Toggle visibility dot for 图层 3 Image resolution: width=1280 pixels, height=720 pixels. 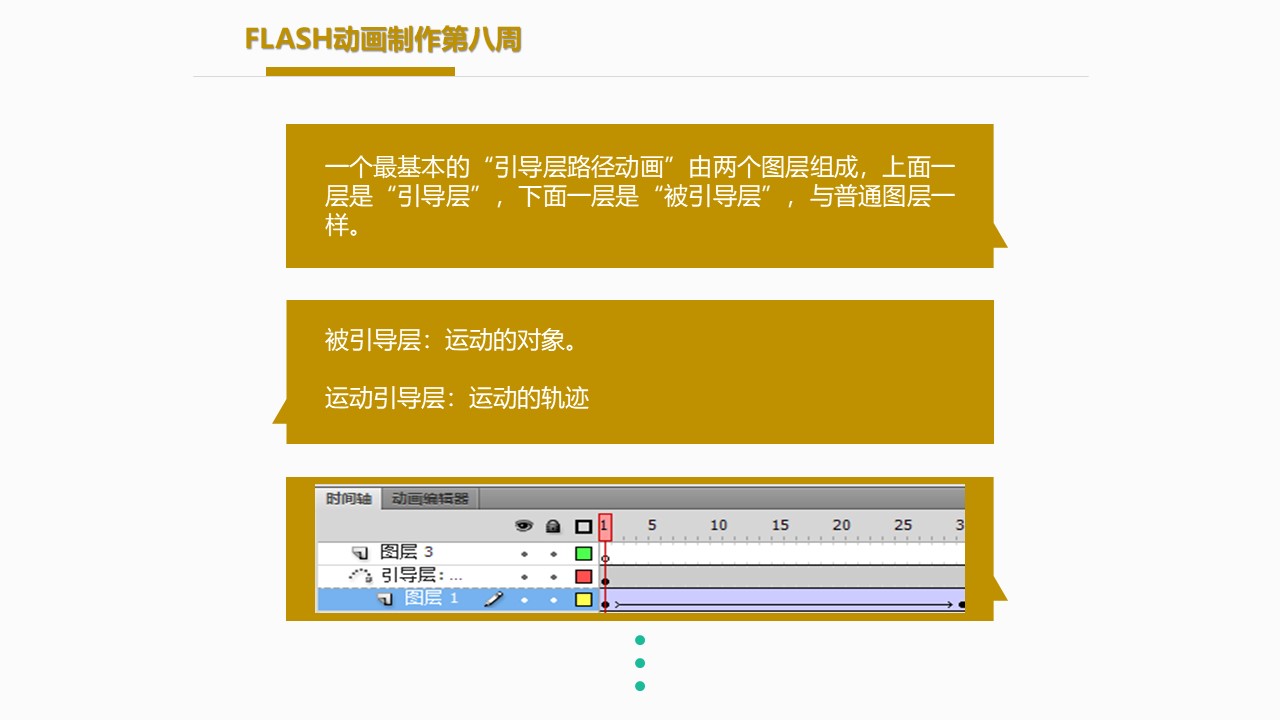coord(524,553)
